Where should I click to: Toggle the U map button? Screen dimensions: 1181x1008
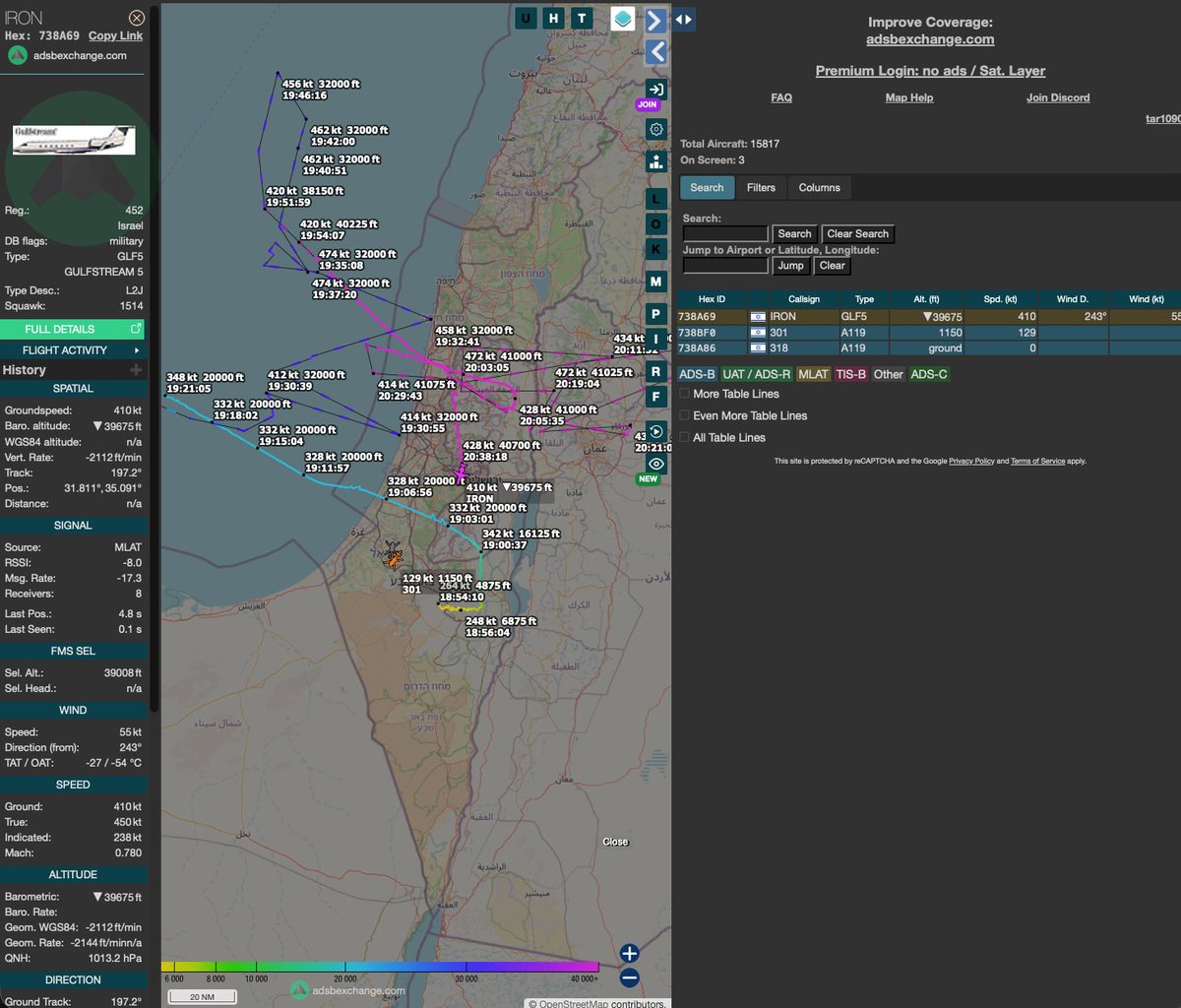point(526,18)
